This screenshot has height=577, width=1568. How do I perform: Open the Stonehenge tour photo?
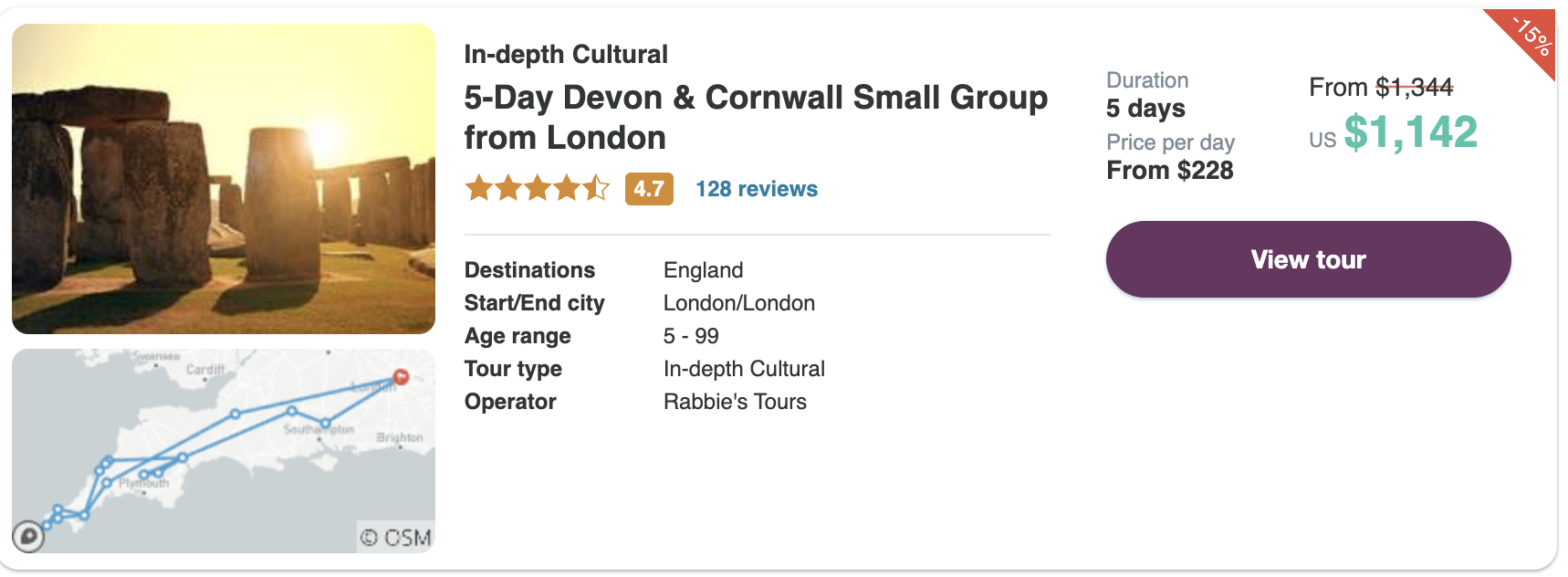click(224, 179)
